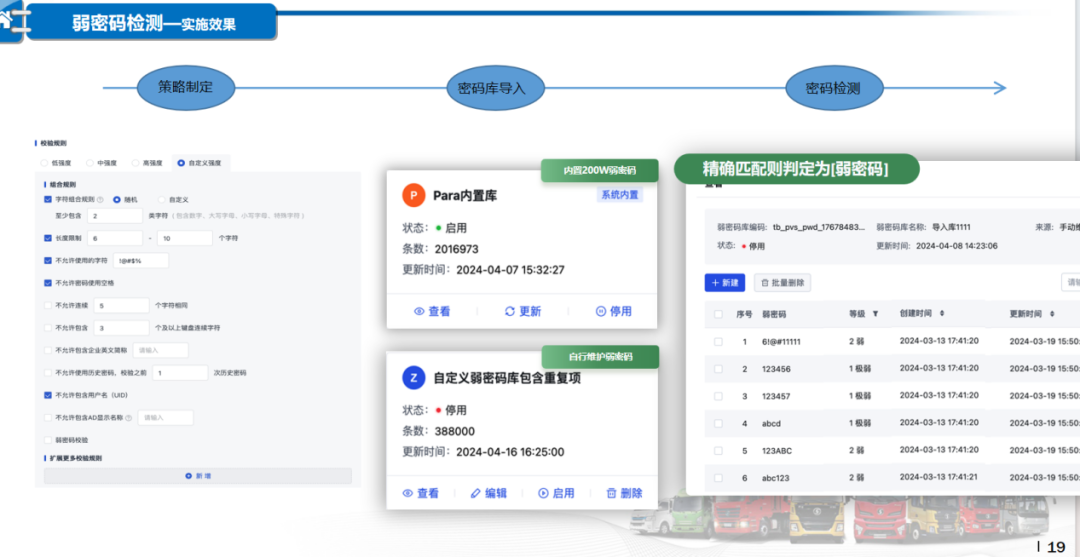Screen dimensions: 1080x557
Task: Click the 密码检测 step oval
Action: click(834, 89)
